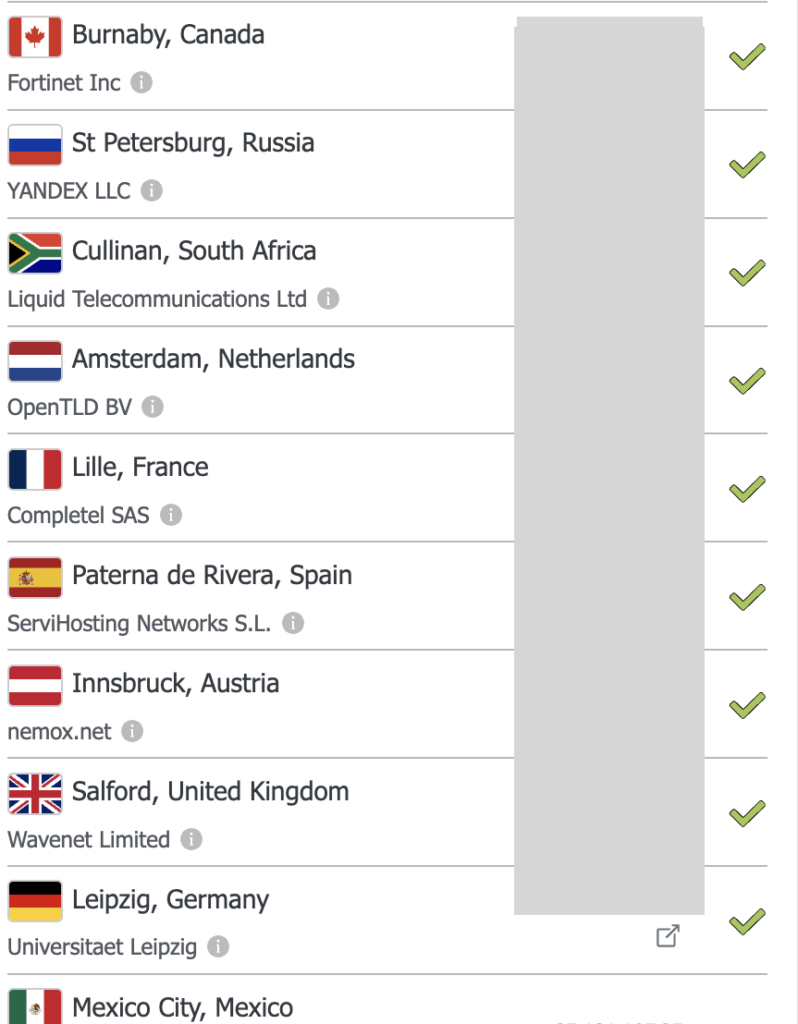Click the checkmark for Innsbruck, Austria
The width and height of the screenshot is (798, 1024).
[x=747, y=705]
